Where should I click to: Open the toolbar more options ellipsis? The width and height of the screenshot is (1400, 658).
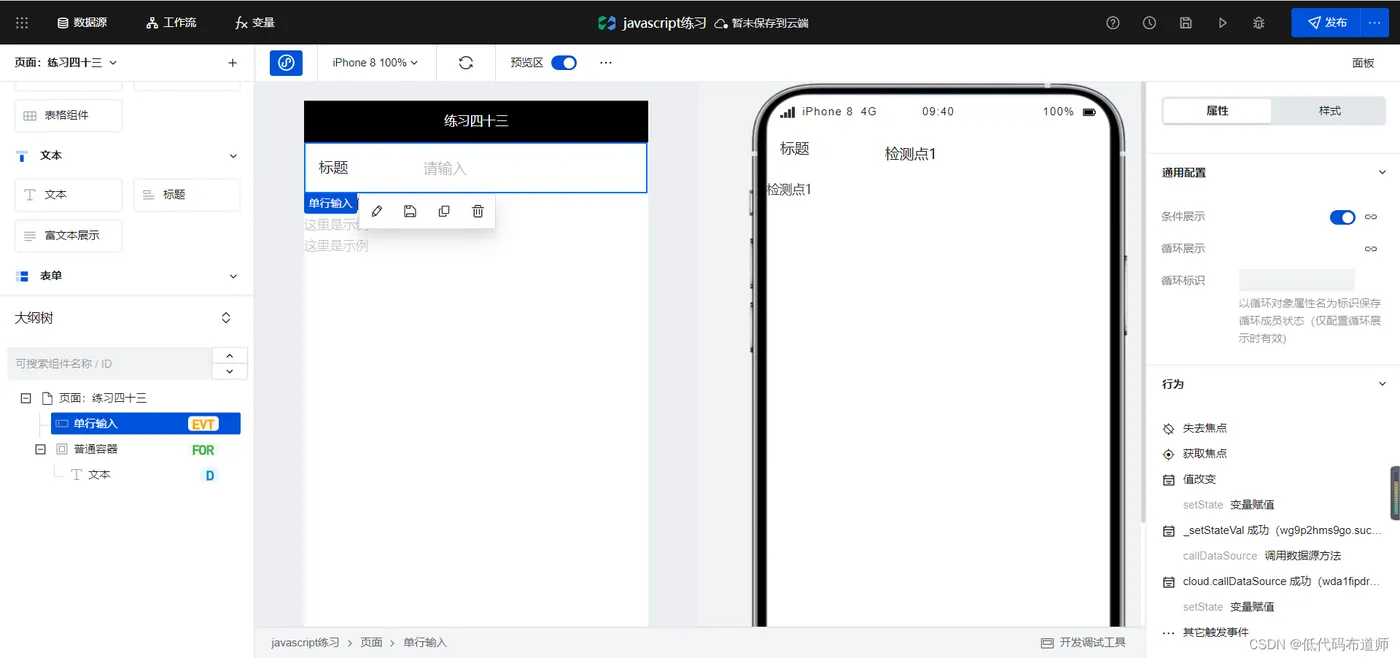tap(606, 62)
